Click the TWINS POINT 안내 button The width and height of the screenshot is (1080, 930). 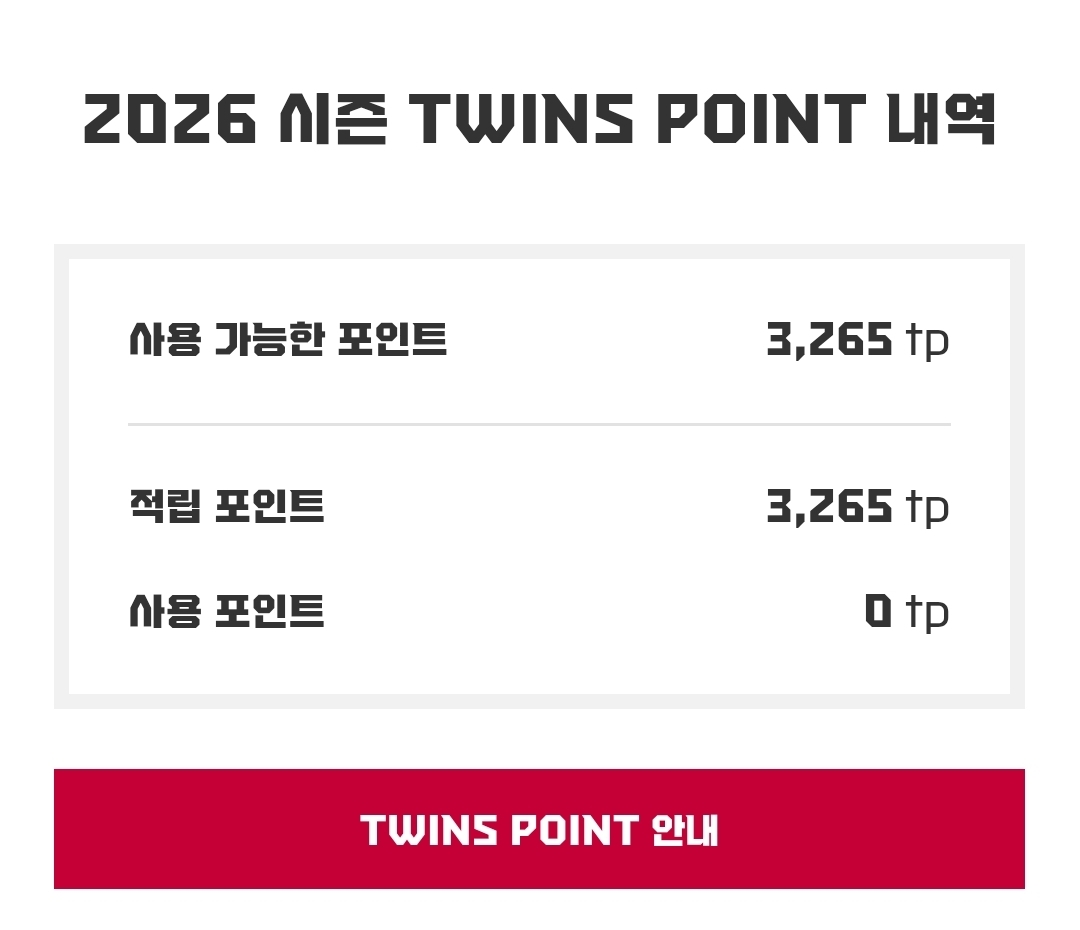[539, 829]
